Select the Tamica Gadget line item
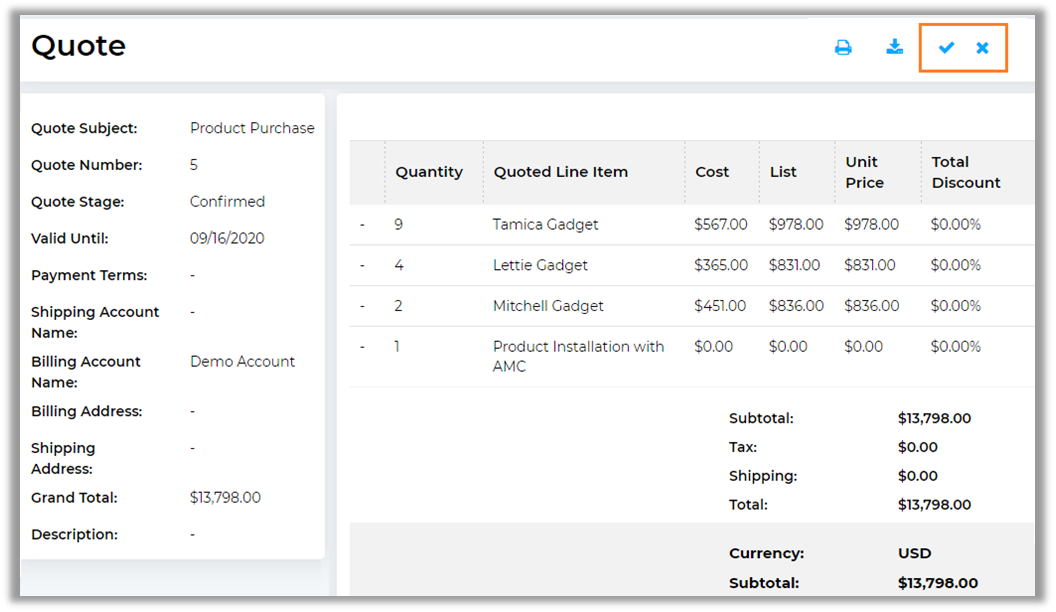This screenshot has width=1056, height=612. (545, 225)
